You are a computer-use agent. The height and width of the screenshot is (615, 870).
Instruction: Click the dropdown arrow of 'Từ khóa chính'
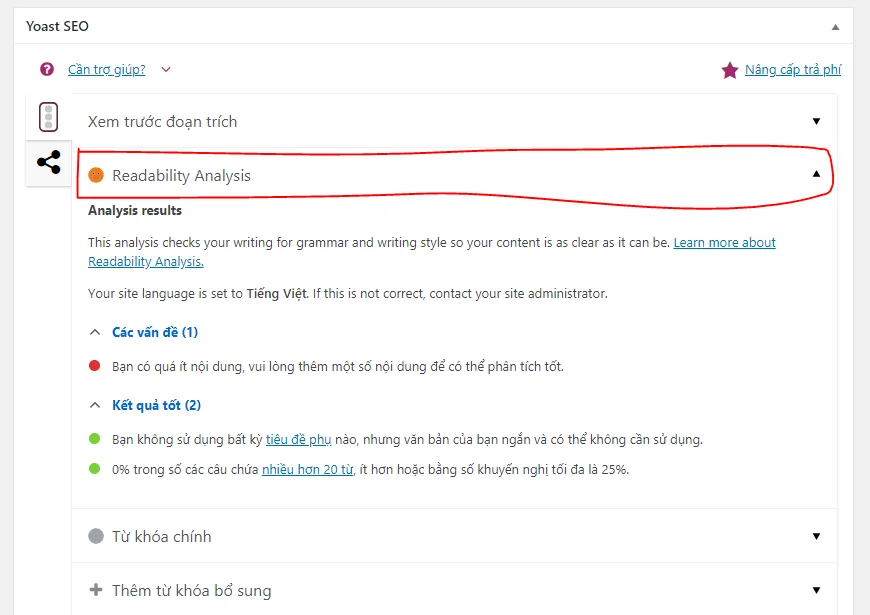tap(816, 536)
